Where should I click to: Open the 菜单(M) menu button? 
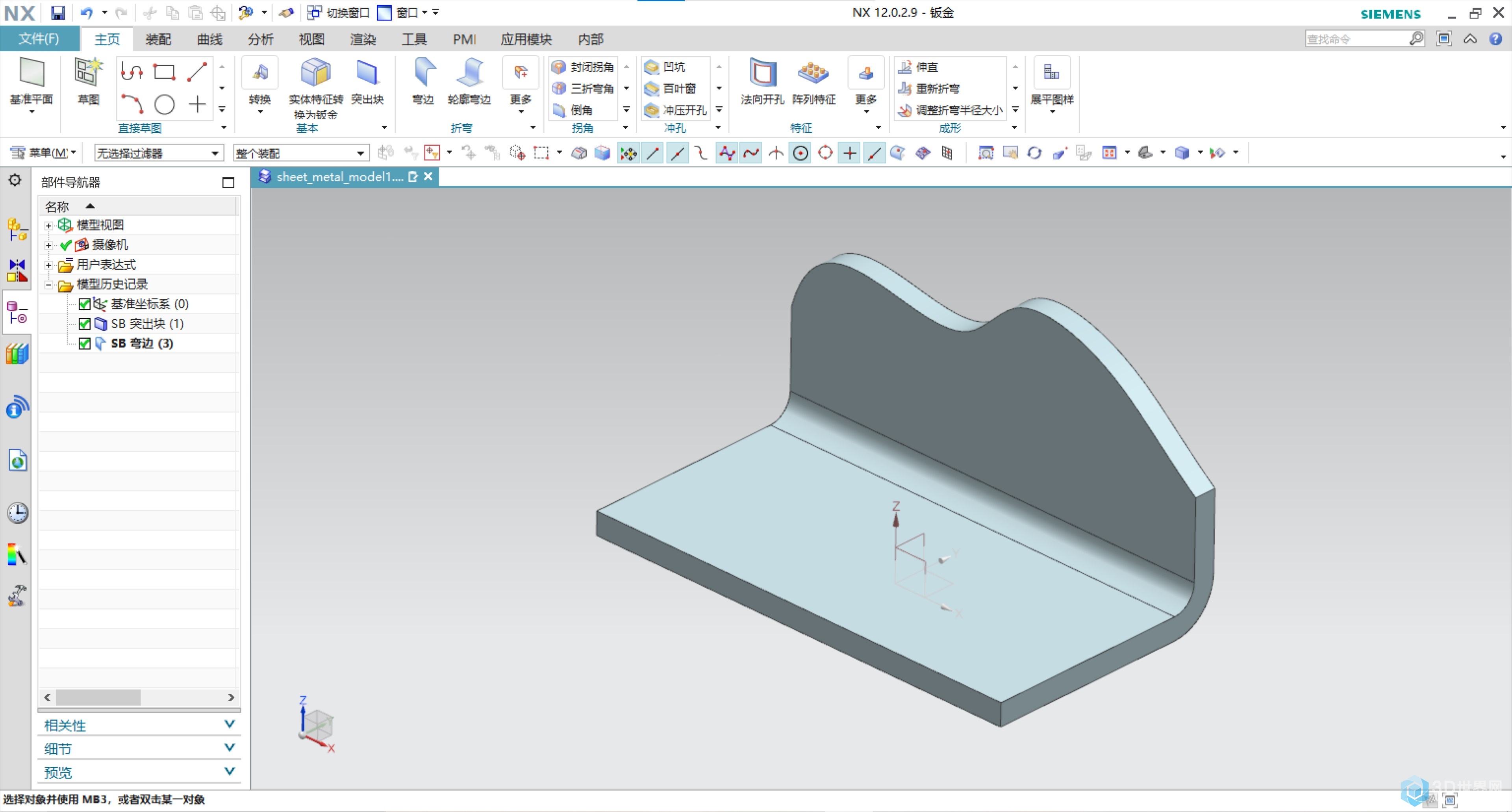[43, 153]
